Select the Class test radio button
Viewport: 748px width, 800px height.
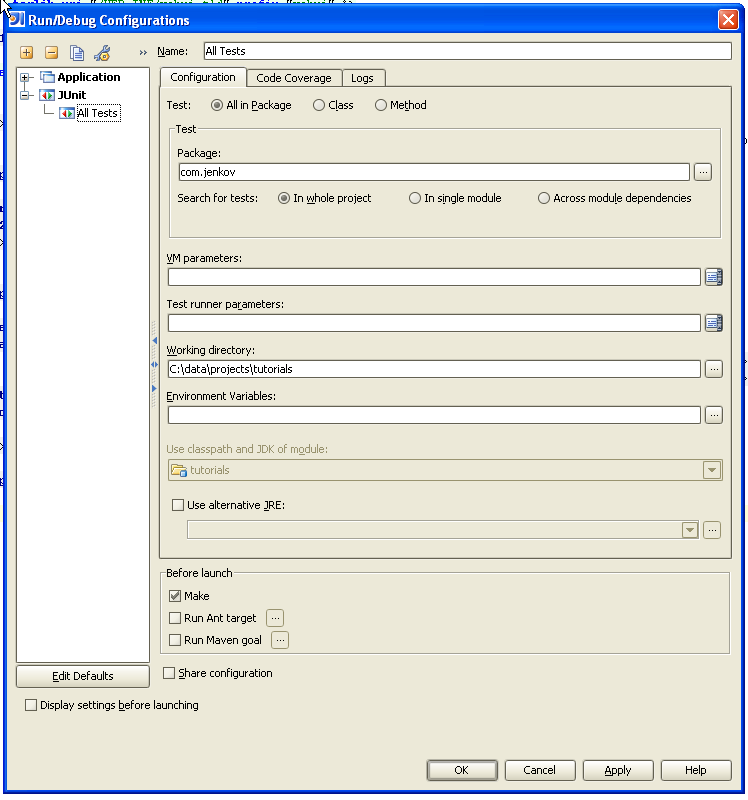tap(319, 105)
